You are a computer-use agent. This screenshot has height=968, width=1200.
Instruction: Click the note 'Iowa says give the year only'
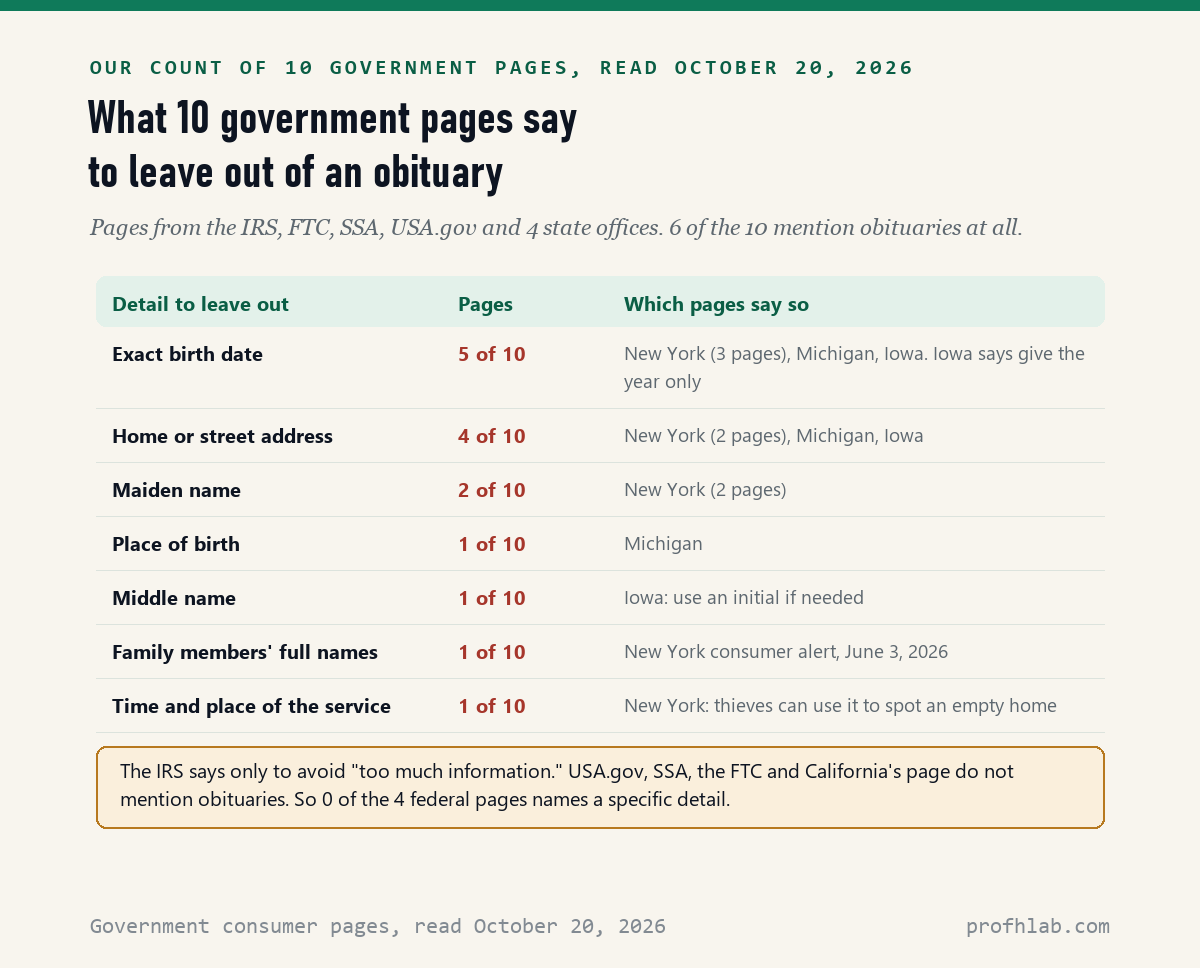854,367
